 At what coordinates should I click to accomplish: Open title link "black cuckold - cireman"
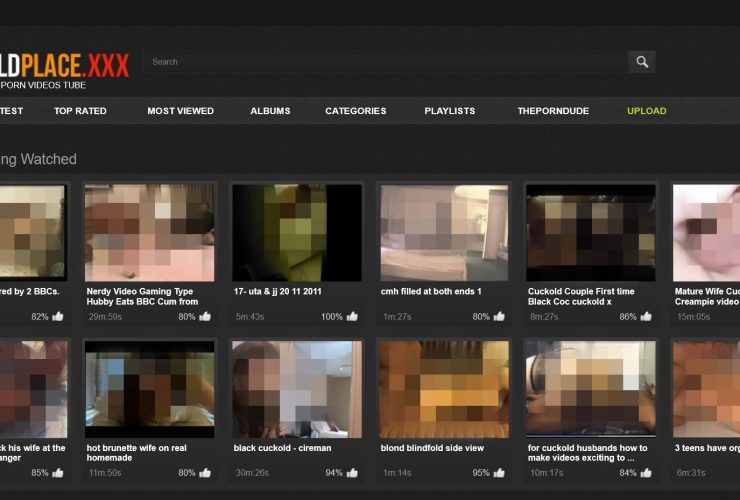point(282,448)
